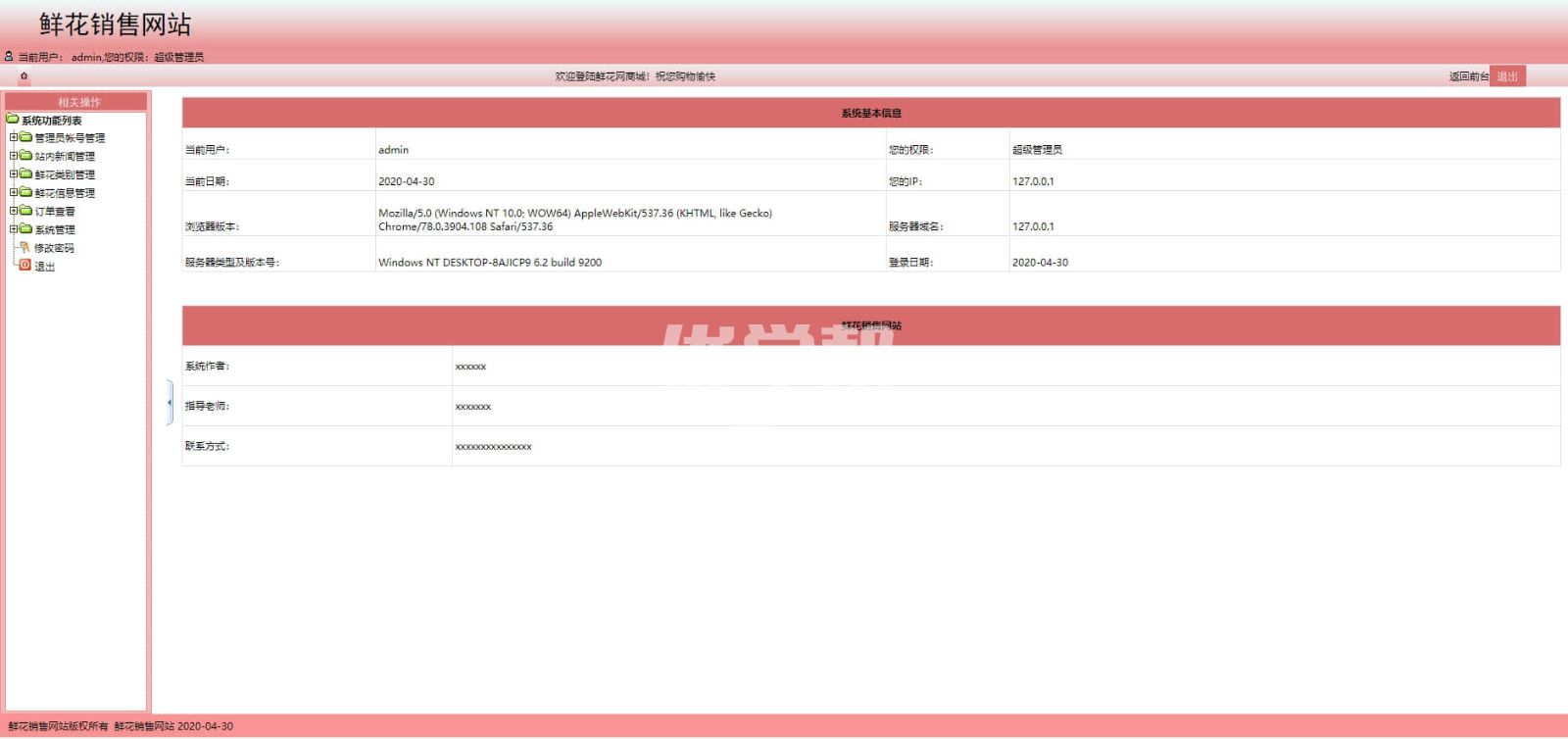Open the 修改密码 menu entry

[x=54, y=248]
